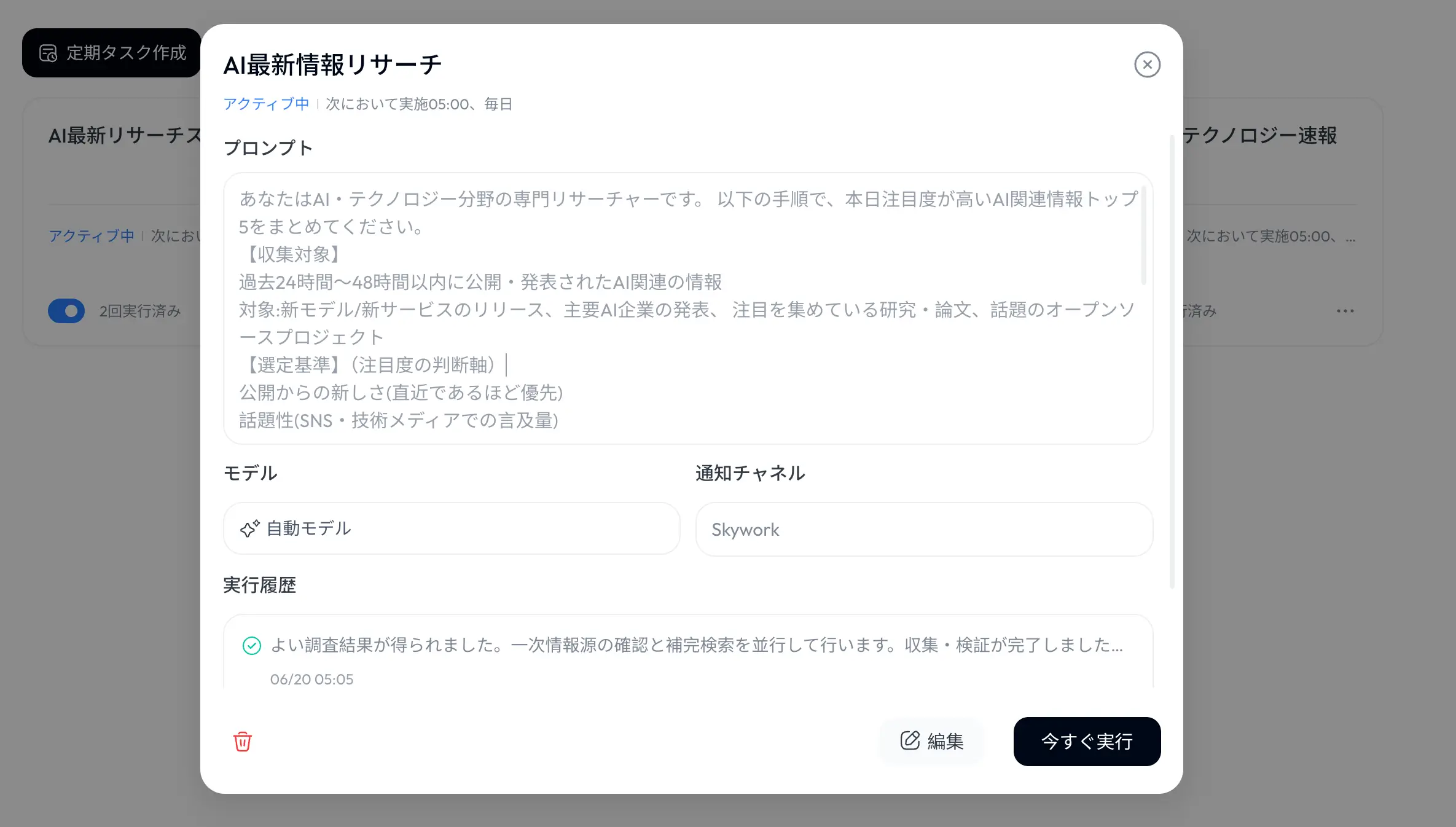Click the 【収集対象】 line in the prompt
The height and width of the screenshot is (827, 1456).
point(294,254)
